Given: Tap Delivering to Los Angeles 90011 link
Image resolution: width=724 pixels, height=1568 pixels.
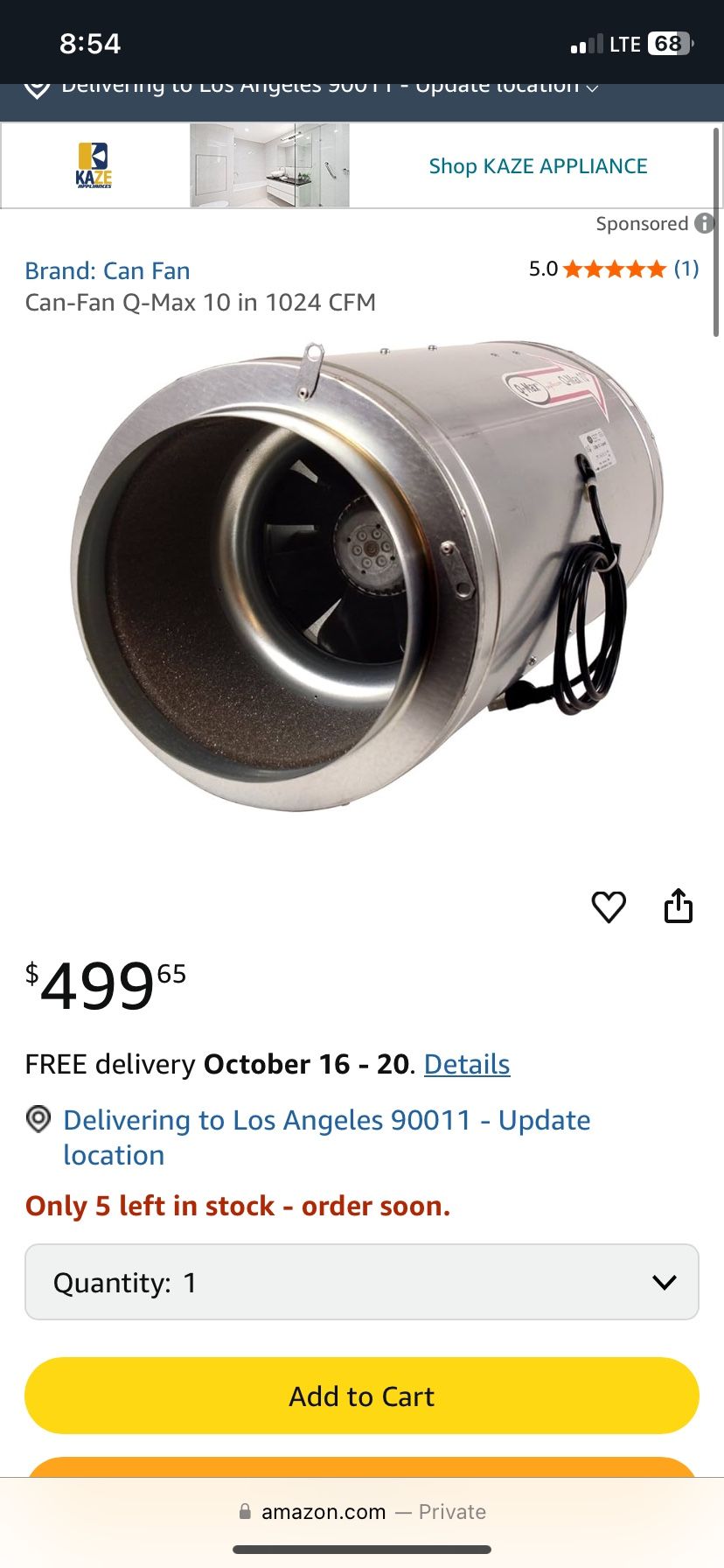Looking at the screenshot, I should (327, 1137).
